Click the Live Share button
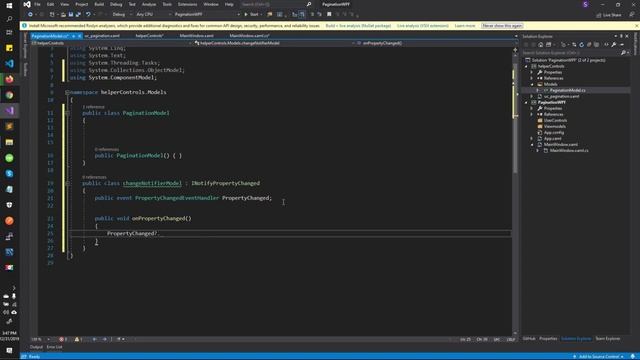Screen dimensions: 640x360 tap(609, 15)
